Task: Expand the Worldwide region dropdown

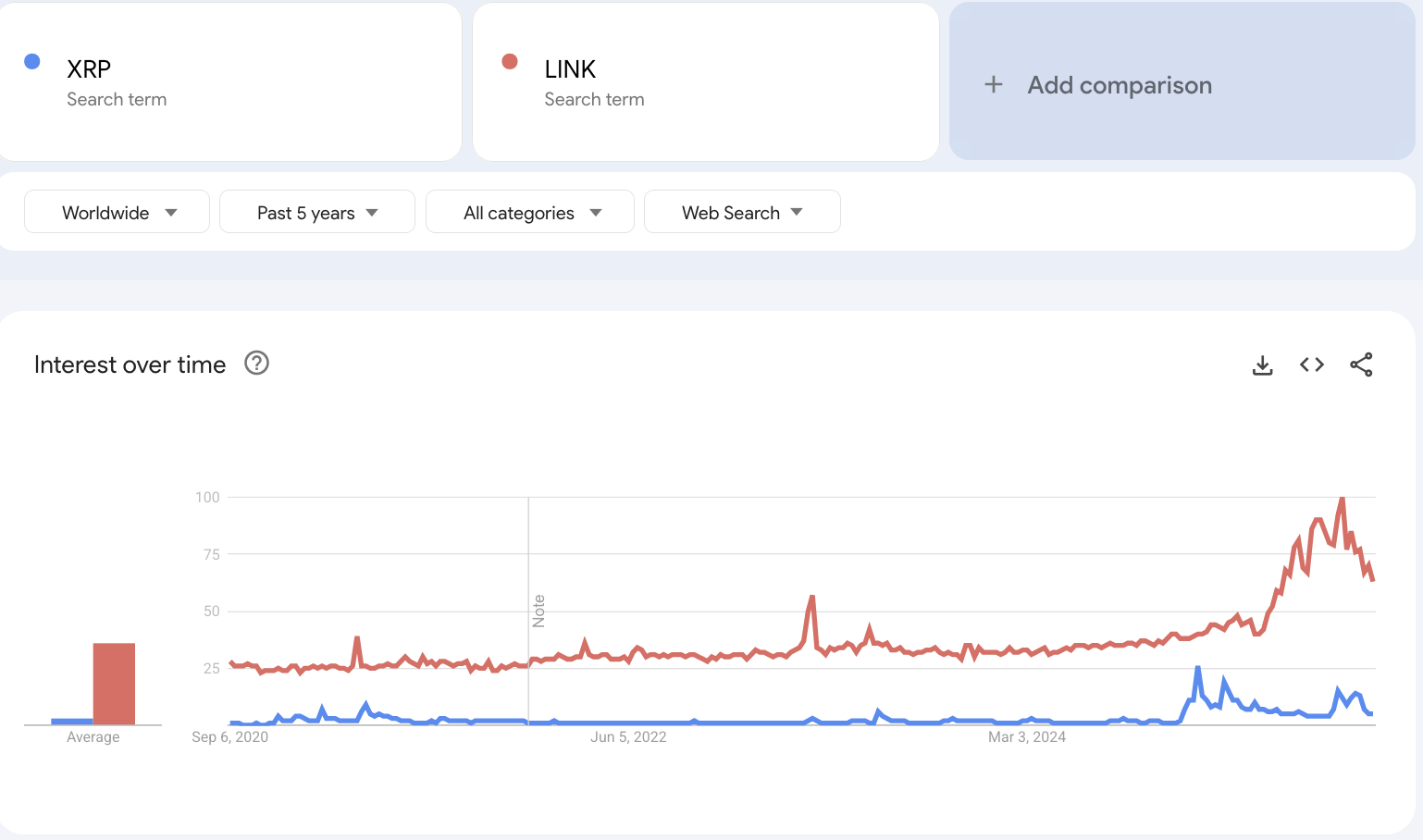Action: tap(118, 213)
